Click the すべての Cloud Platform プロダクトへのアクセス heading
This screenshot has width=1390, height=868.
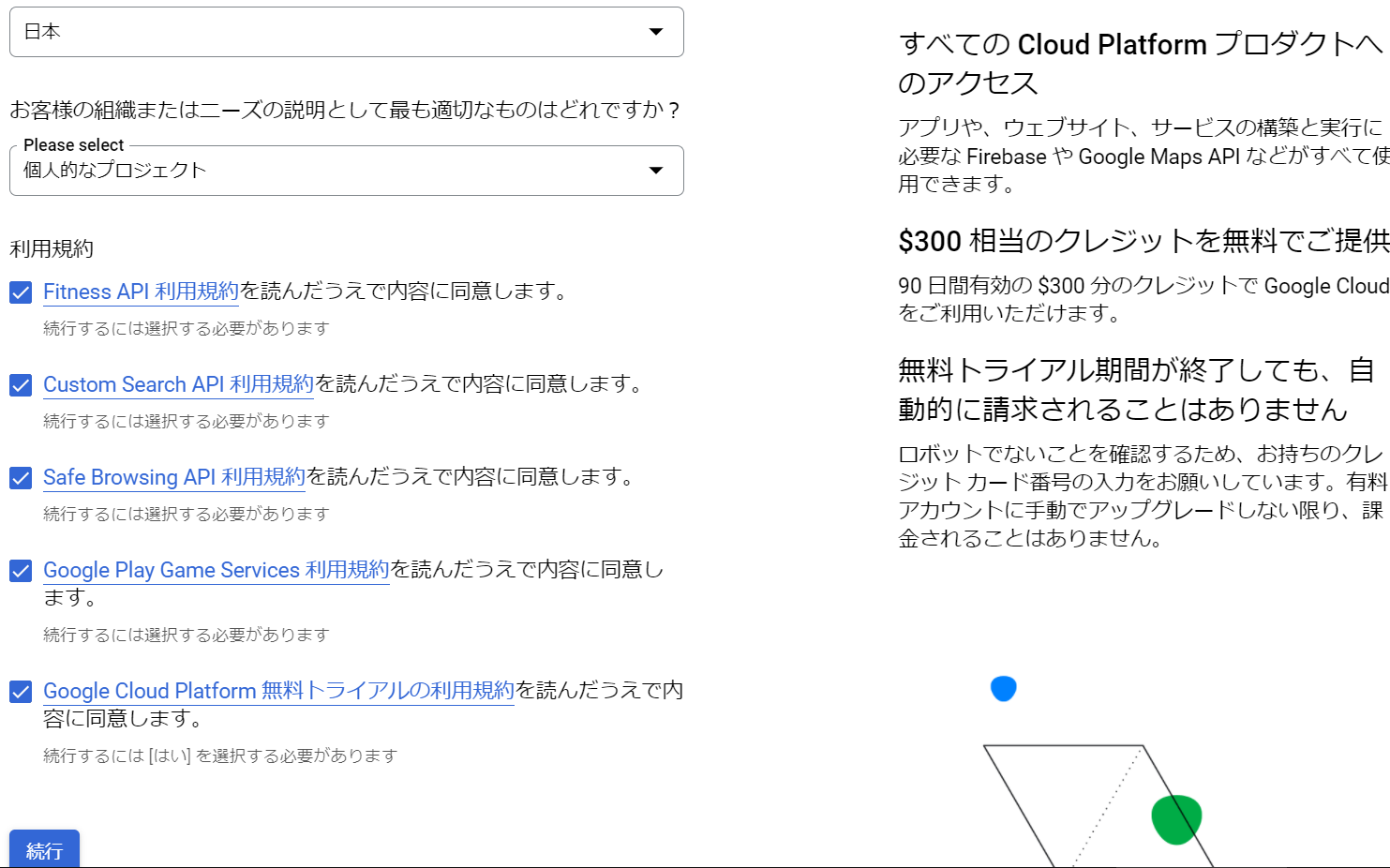pyautogui.click(x=1141, y=63)
